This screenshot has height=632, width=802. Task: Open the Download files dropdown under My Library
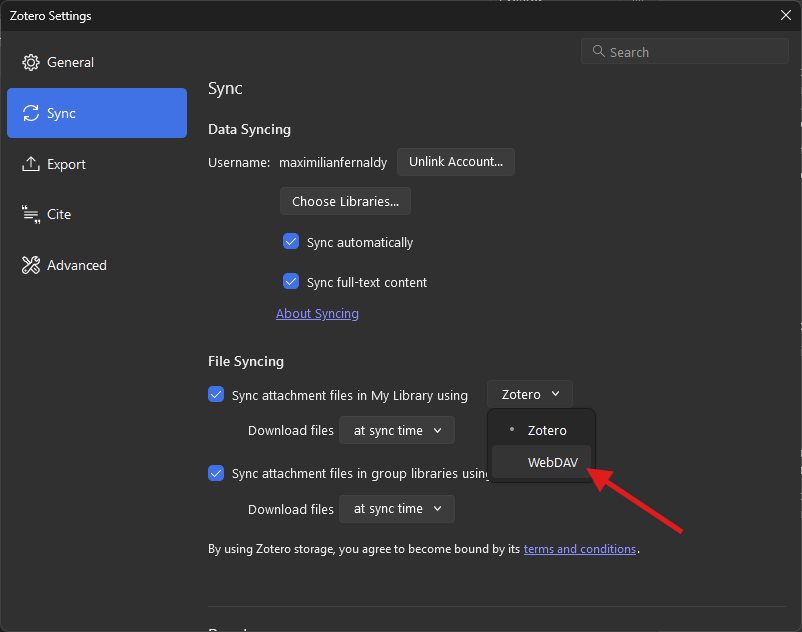click(396, 429)
